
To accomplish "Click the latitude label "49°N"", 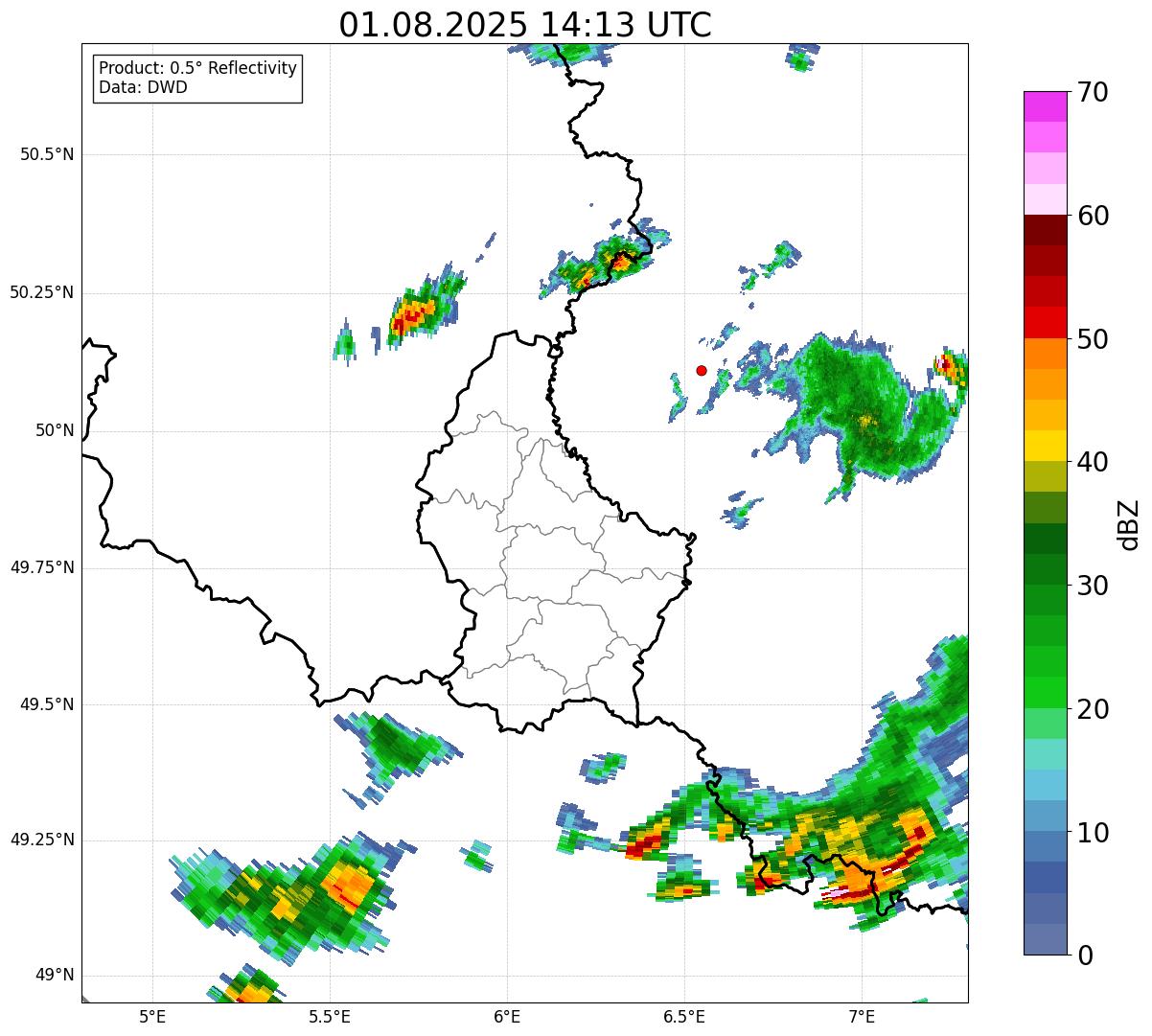I will click(55, 976).
